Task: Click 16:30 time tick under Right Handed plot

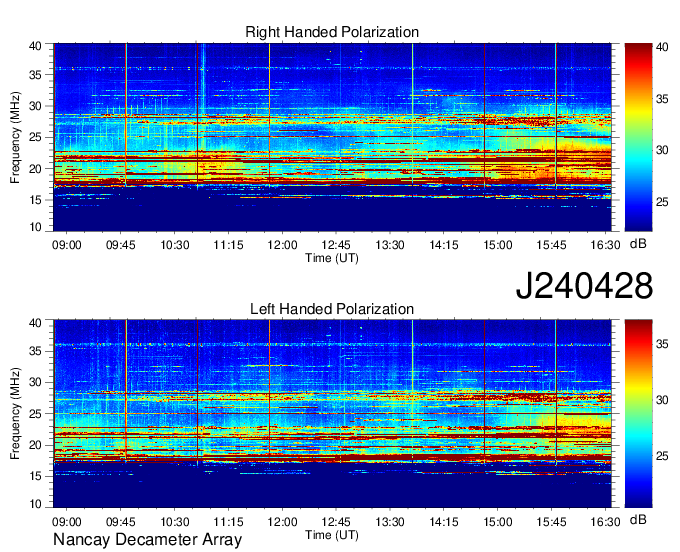Action: [x=605, y=245]
